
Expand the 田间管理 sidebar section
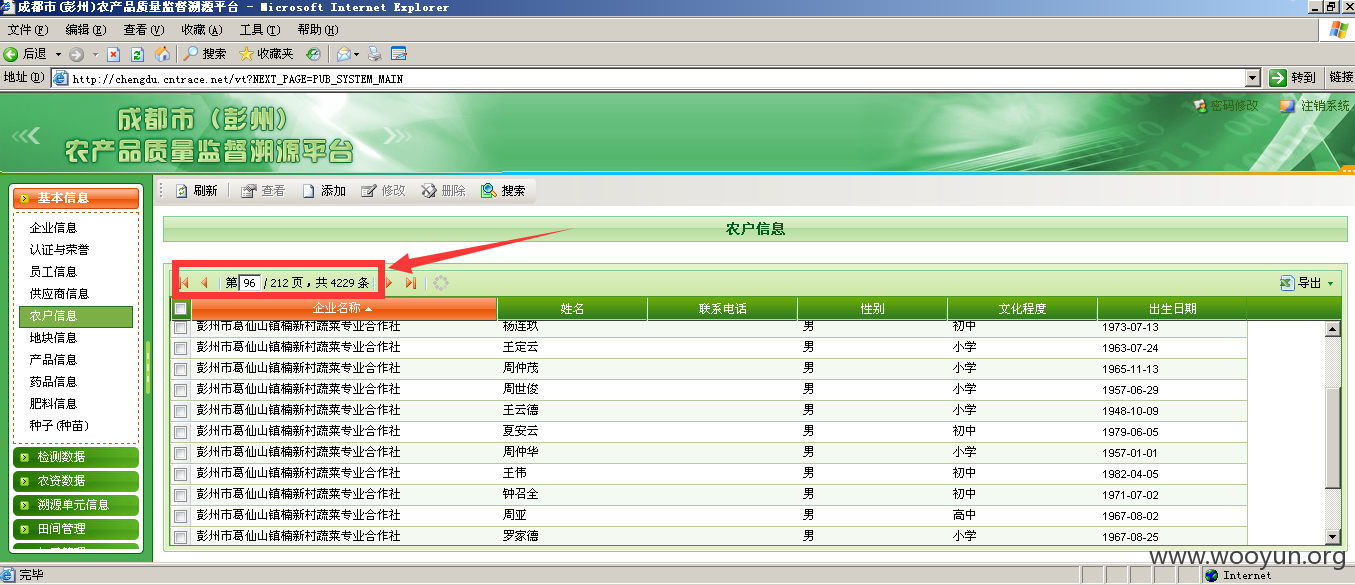(76, 529)
